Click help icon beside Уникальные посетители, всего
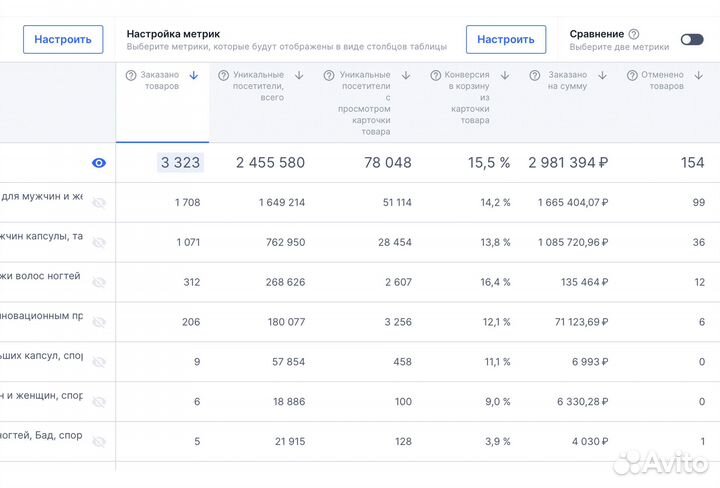The image size is (720, 488). pos(224,76)
